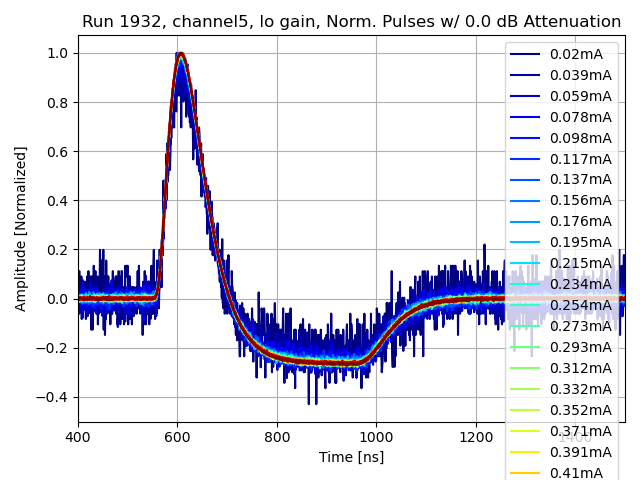The image size is (640, 480).
Task: Select the 0.195mA cyan legend line
Action: [526, 242]
